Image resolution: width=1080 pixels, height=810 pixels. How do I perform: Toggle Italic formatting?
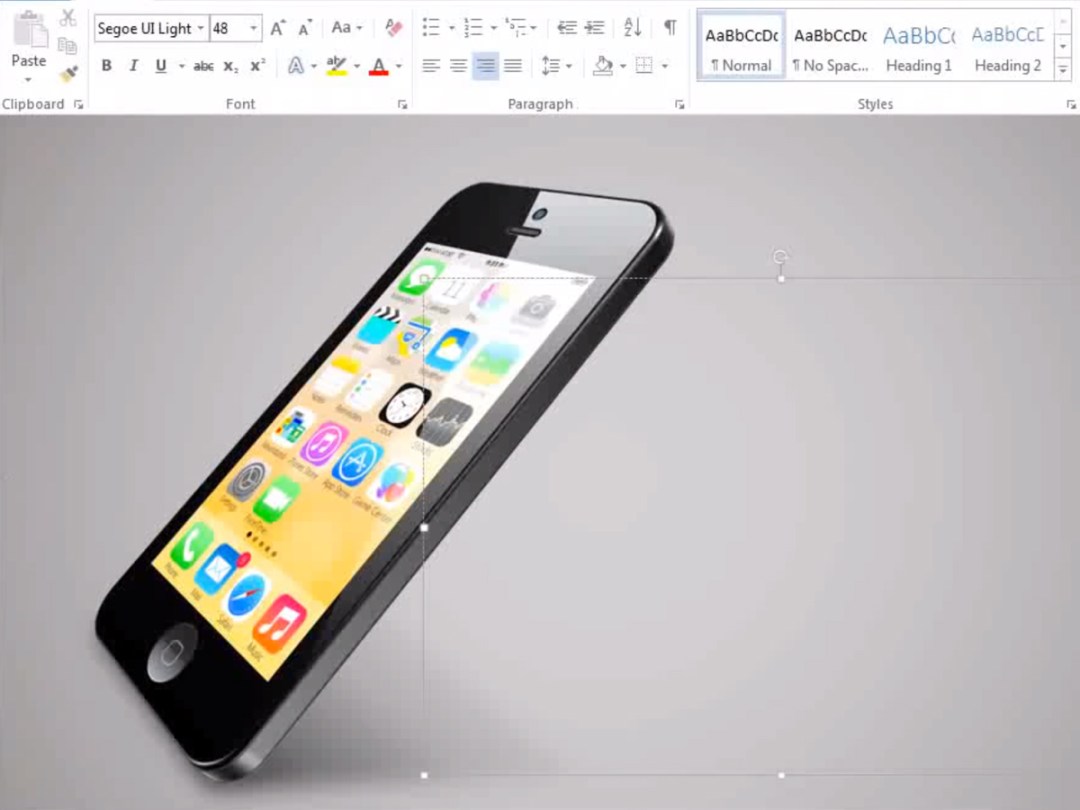point(134,65)
